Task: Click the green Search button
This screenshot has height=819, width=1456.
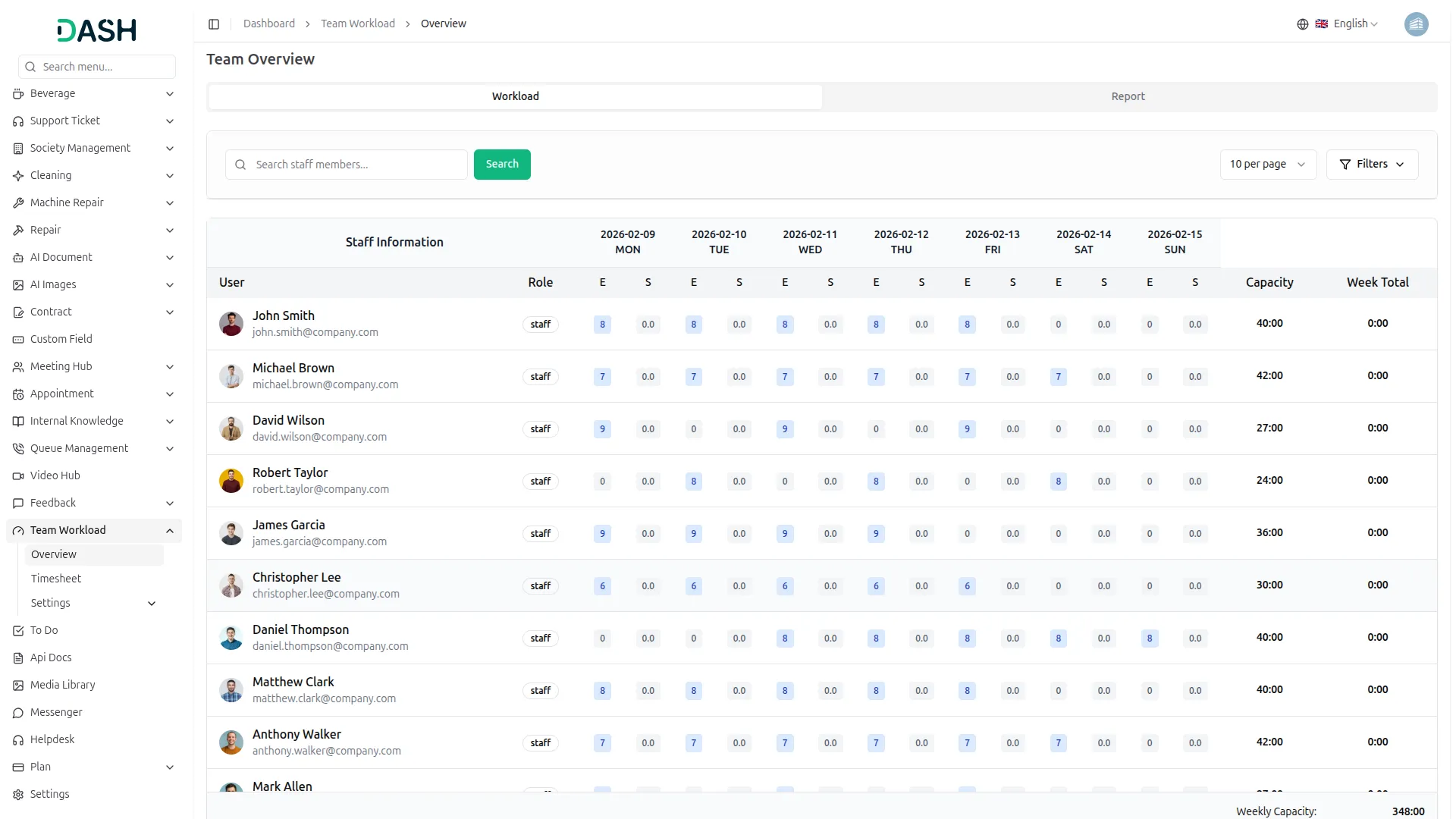Action: [x=502, y=165]
